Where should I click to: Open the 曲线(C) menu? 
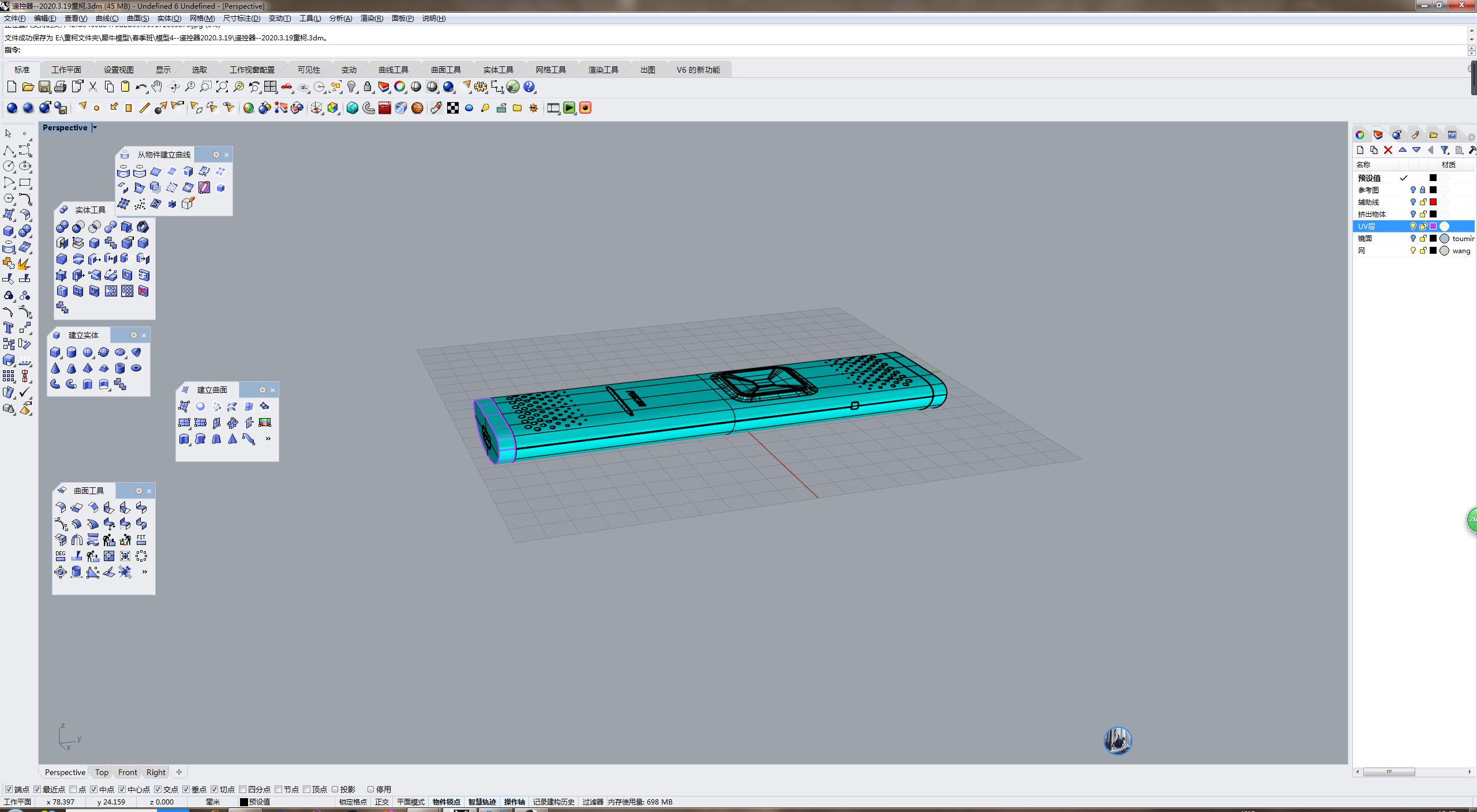(107, 18)
